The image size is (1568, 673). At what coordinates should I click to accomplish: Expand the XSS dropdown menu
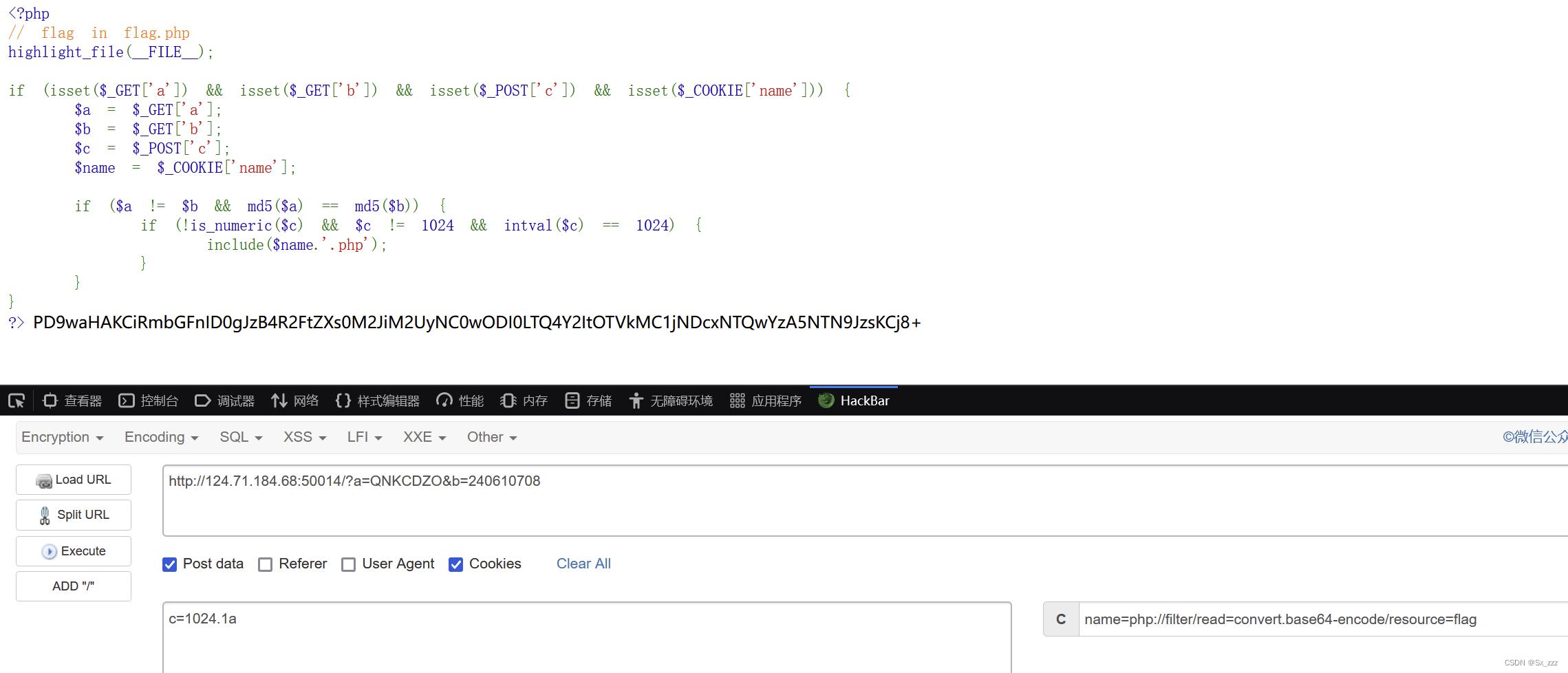[305, 437]
